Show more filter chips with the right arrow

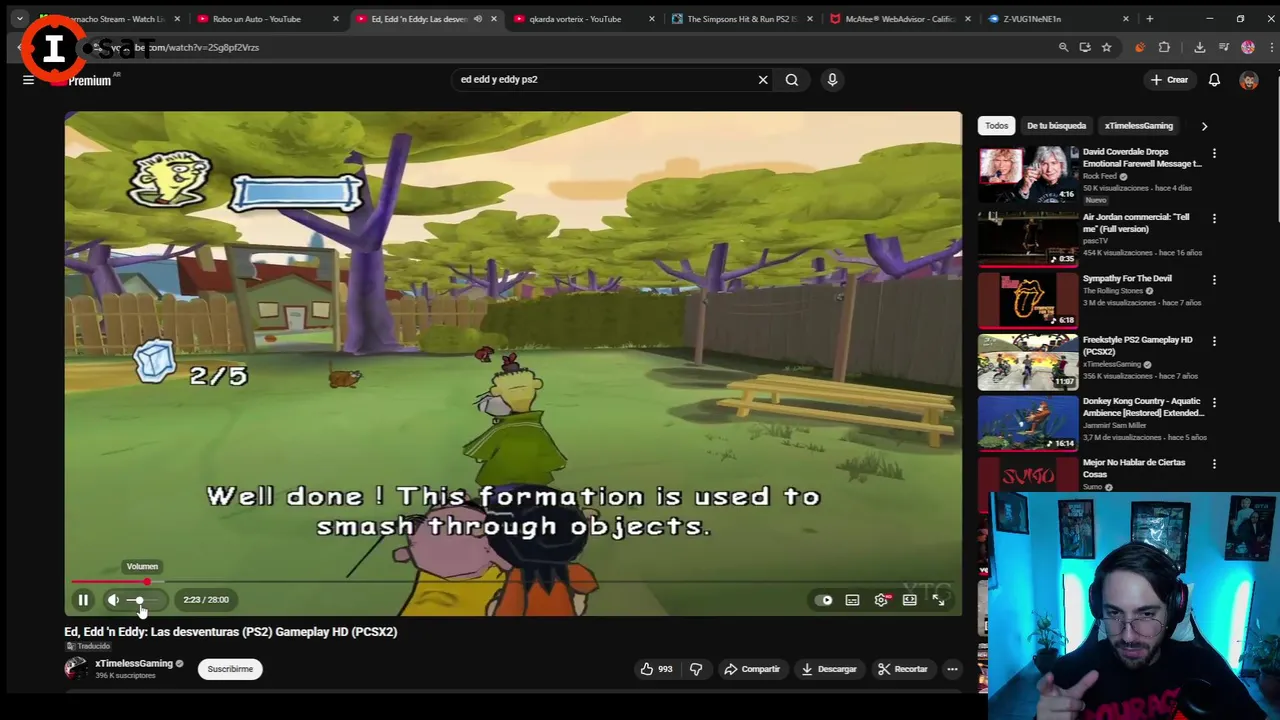click(1204, 126)
